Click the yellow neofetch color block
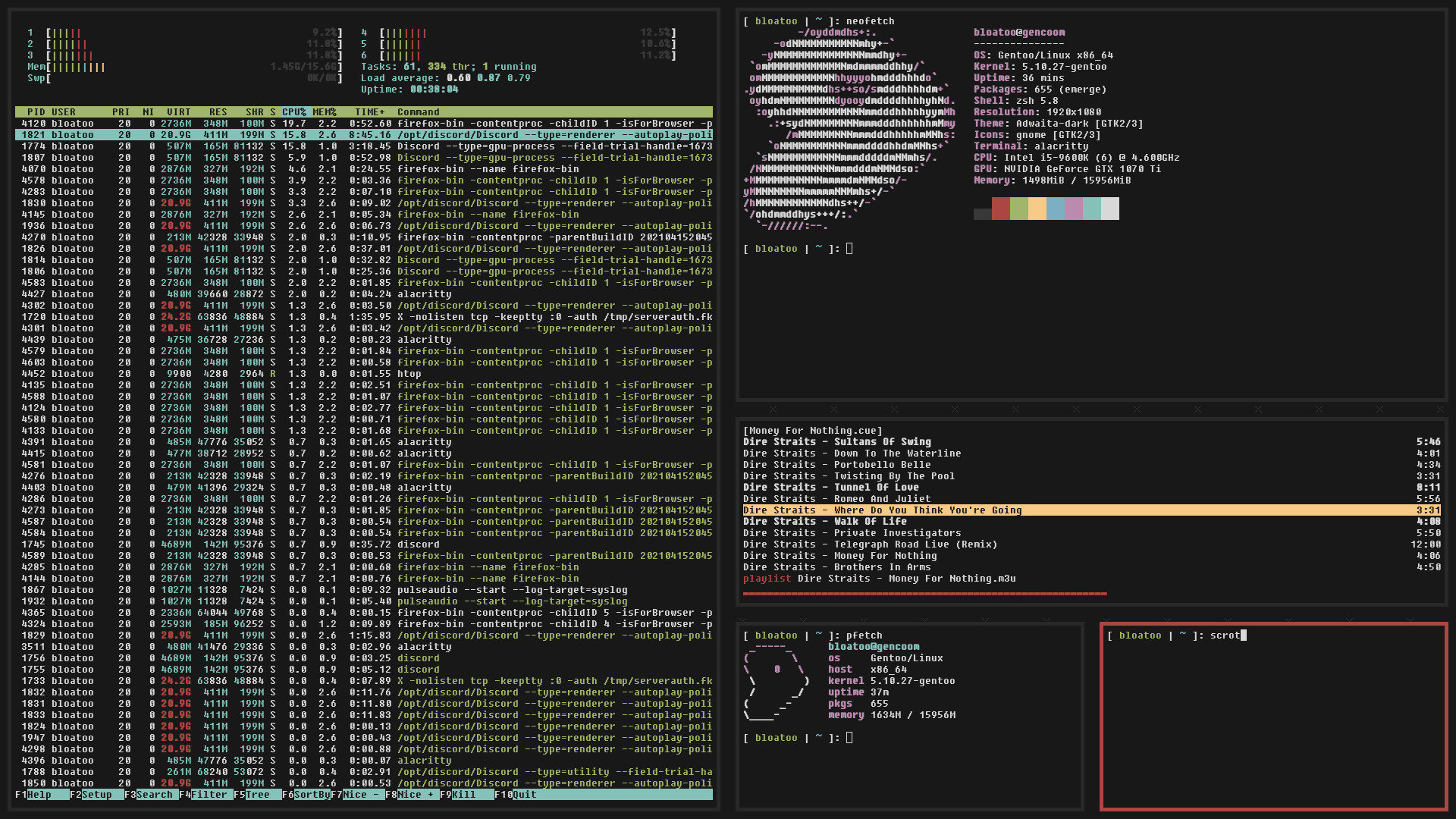1456x819 pixels. coord(1037,209)
